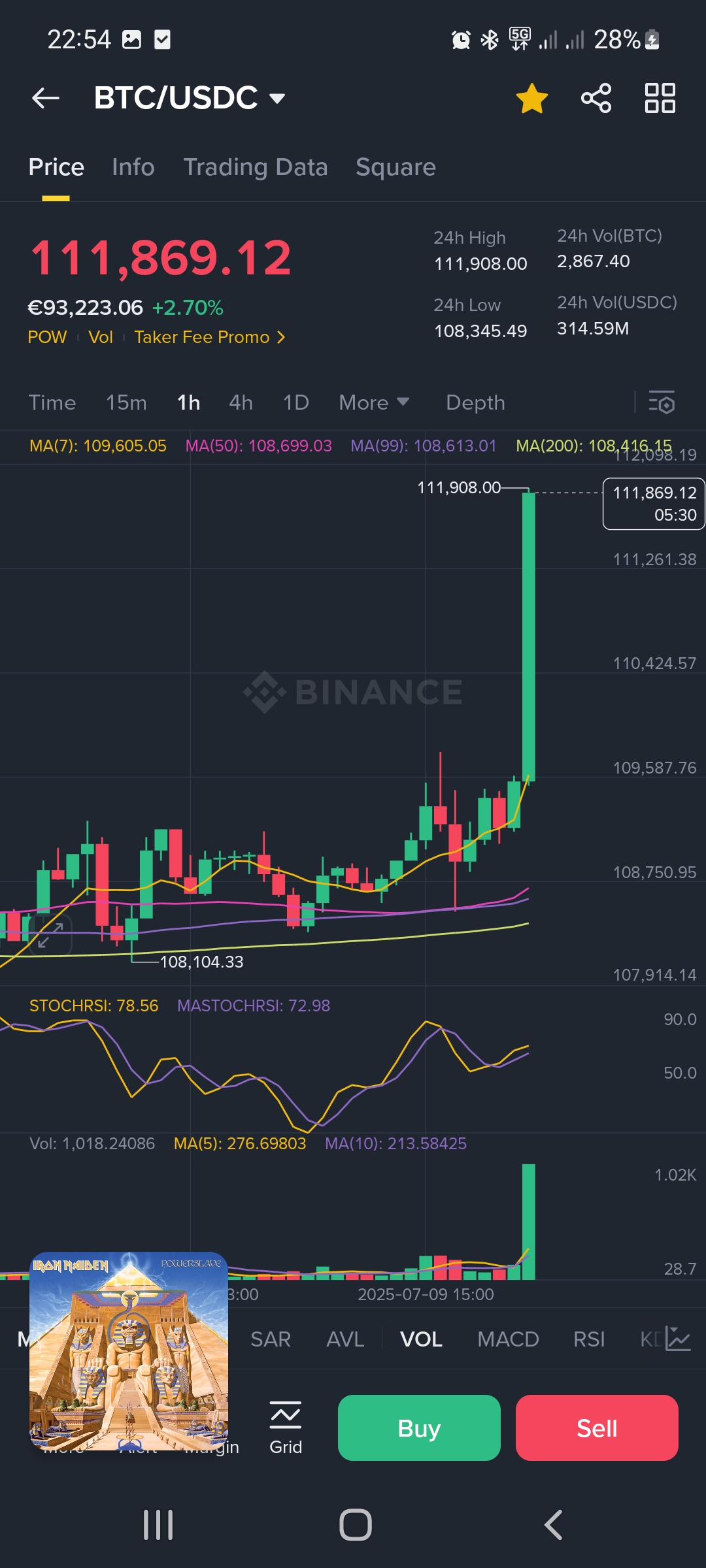Screen dimensions: 706x1568
Task: Toggle the VOL indicator
Action: [x=421, y=1339]
